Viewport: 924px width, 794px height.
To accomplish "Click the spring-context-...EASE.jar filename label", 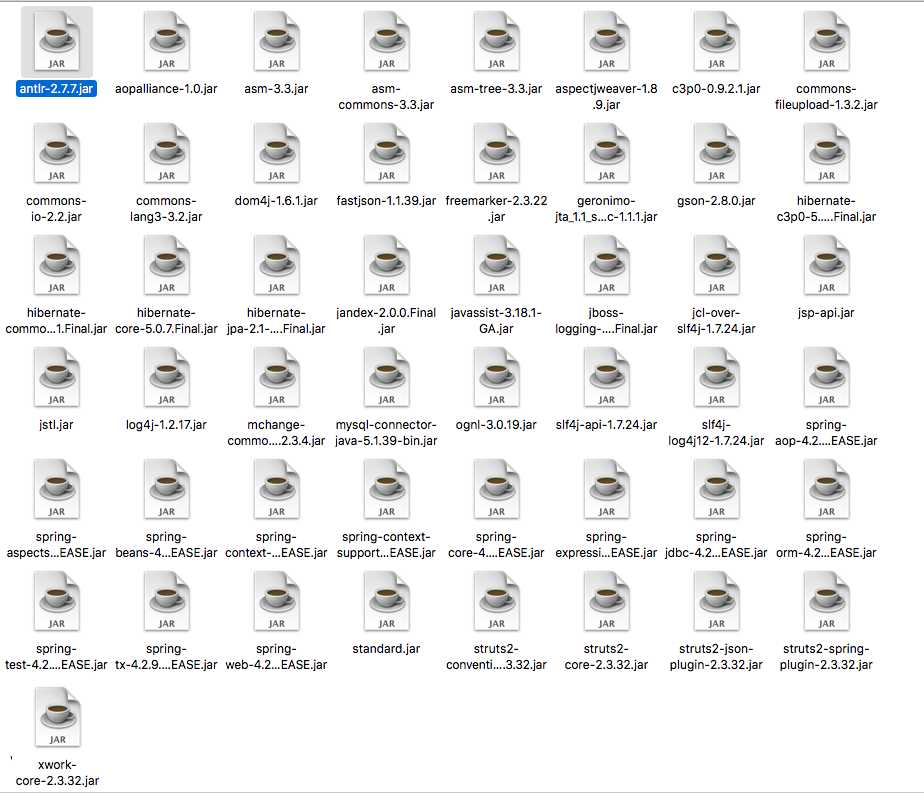I will click(x=276, y=545).
